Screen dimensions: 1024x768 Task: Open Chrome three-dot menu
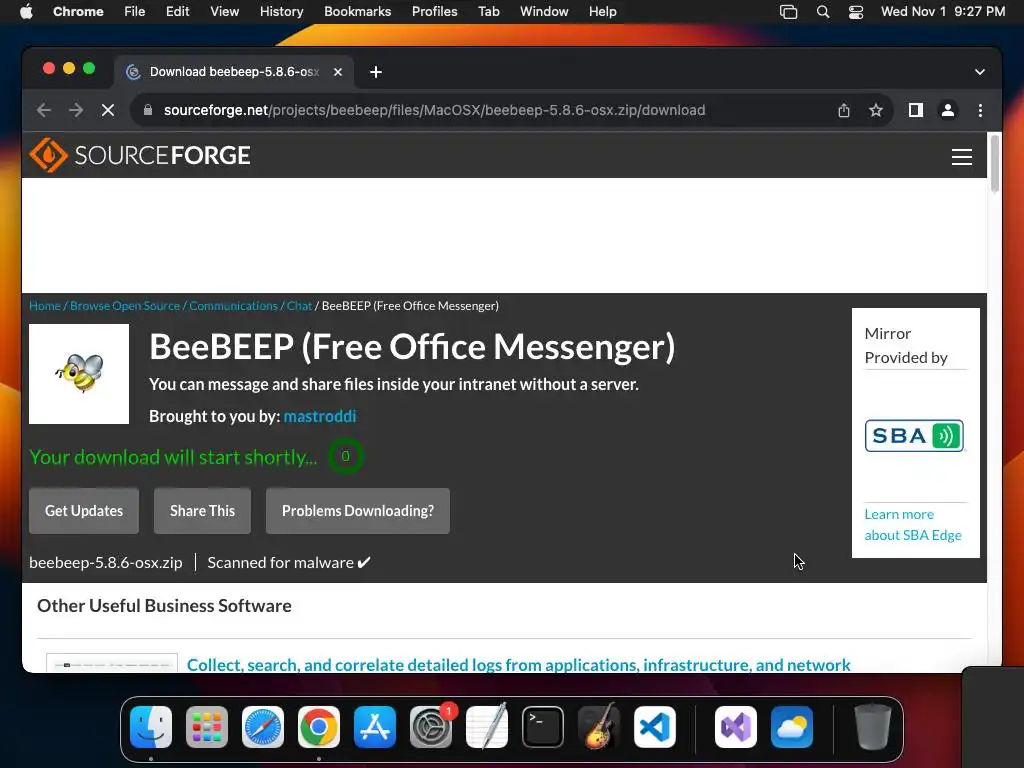click(x=980, y=110)
